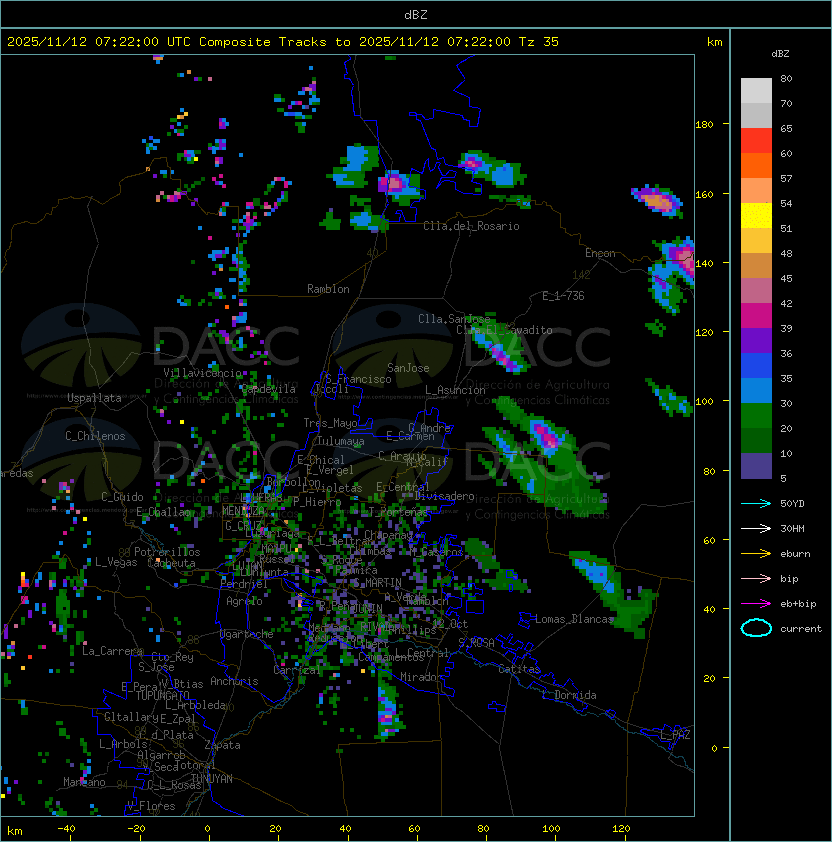Viewport: 832px width, 842px height.
Task: Select the dark orange 60 dBZ swatch
Action: click(x=756, y=165)
